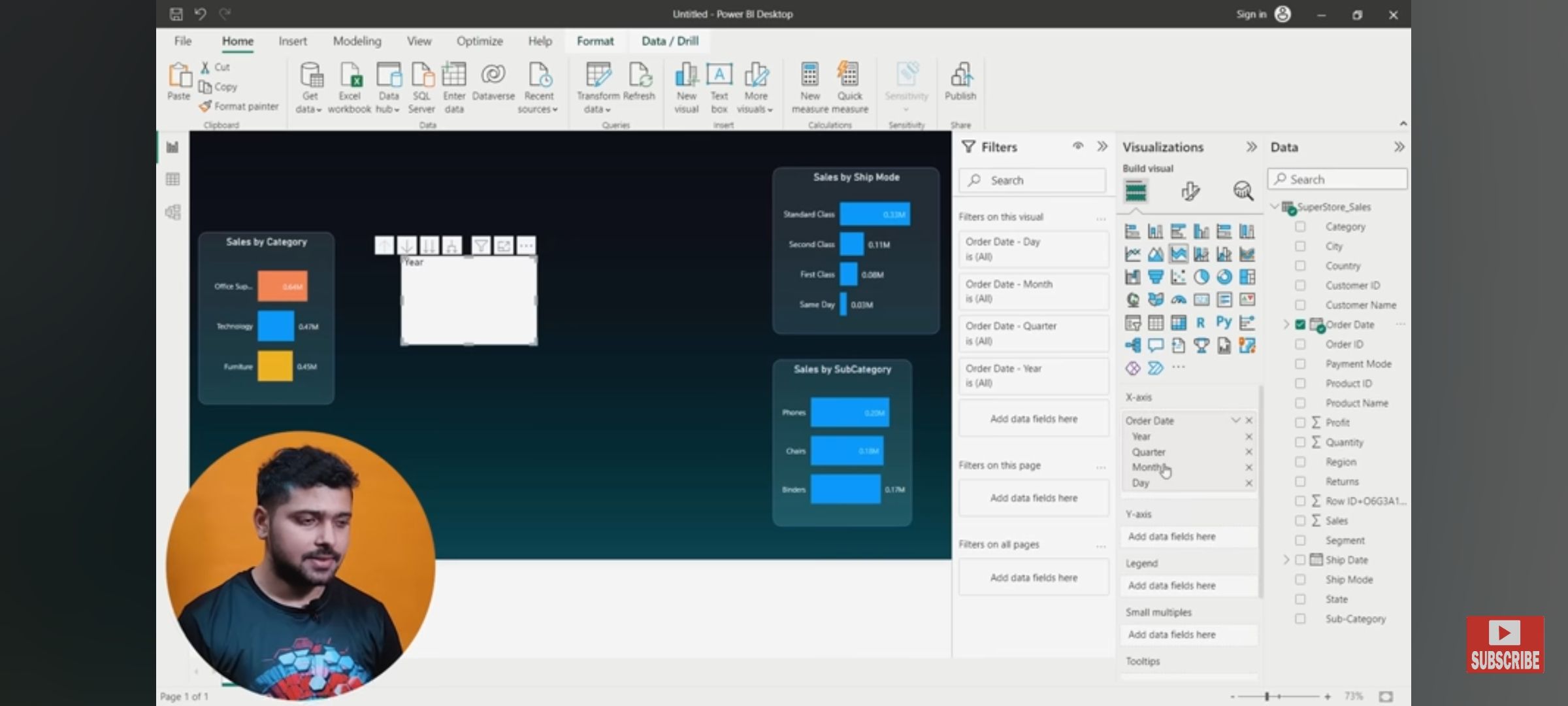Check the Region field checkbox
Image resolution: width=1568 pixels, height=706 pixels.
coord(1300,462)
